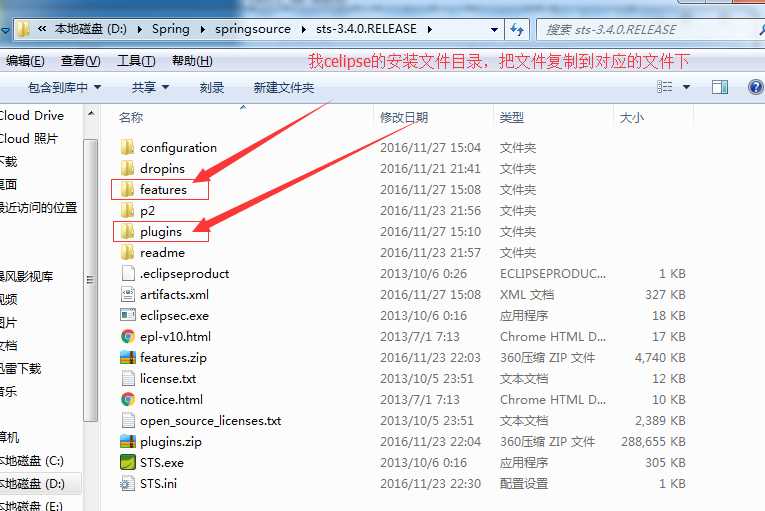Go to Spring in the breadcrumb path
Image resolution: width=765 pixels, height=511 pixels.
170,29
